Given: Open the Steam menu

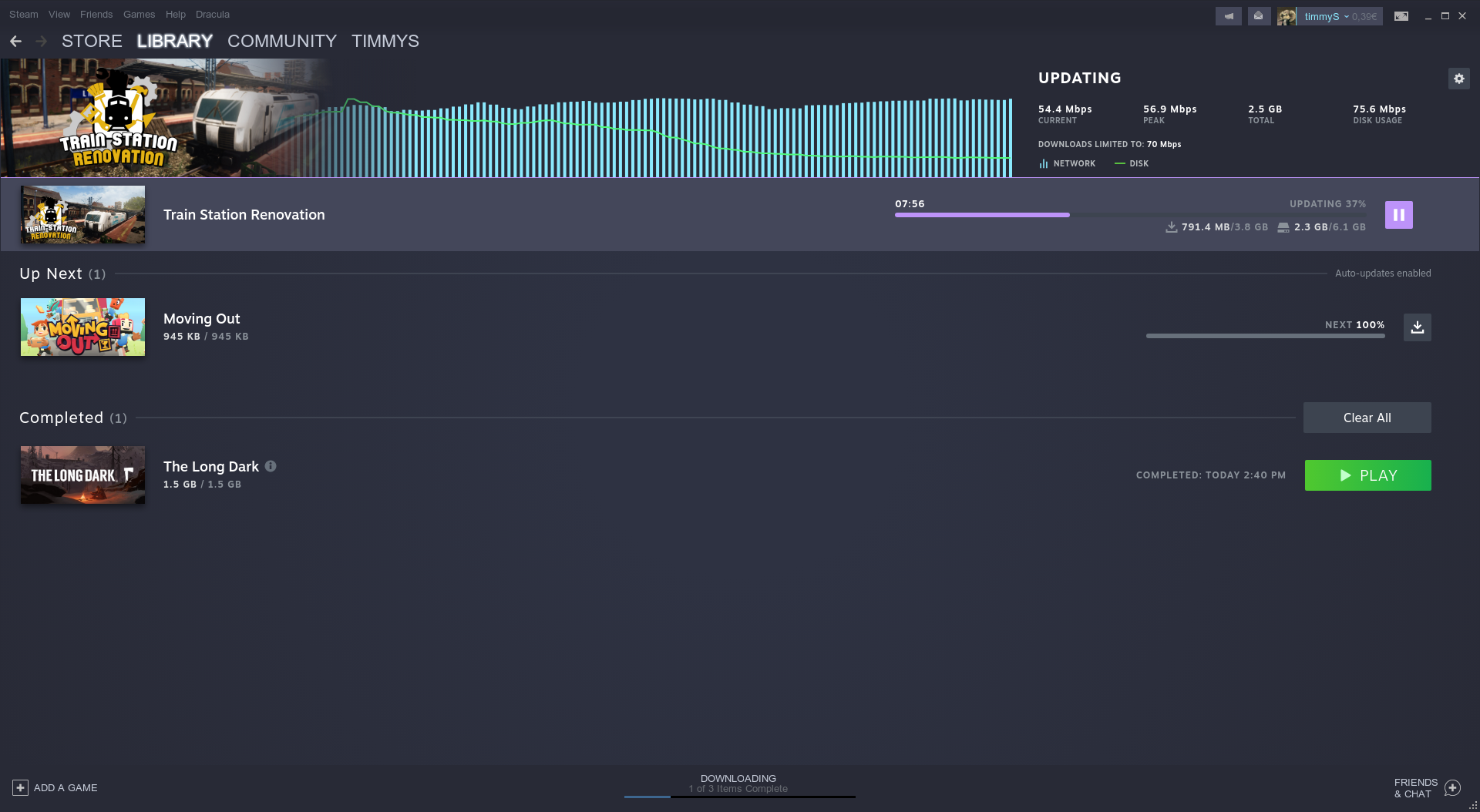Looking at the screenshot, I should pyautogui.click(x=24, y=14).
